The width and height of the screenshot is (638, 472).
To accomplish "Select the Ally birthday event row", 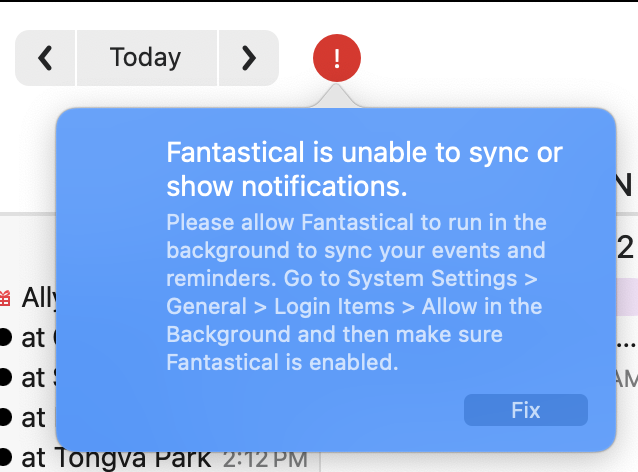I will click(38, 297).
